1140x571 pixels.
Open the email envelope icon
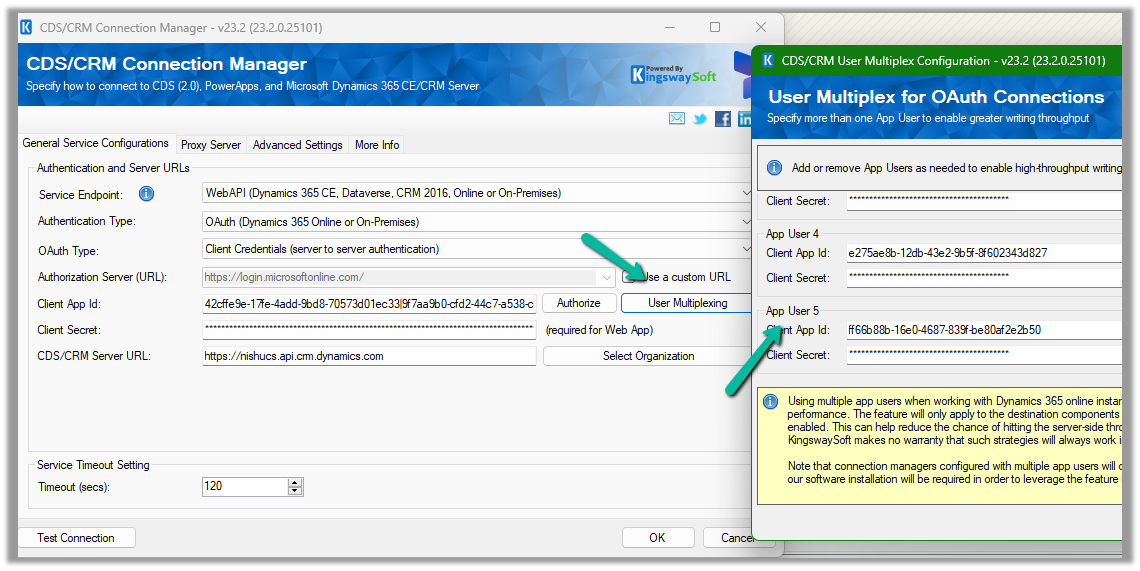point(677,119)
